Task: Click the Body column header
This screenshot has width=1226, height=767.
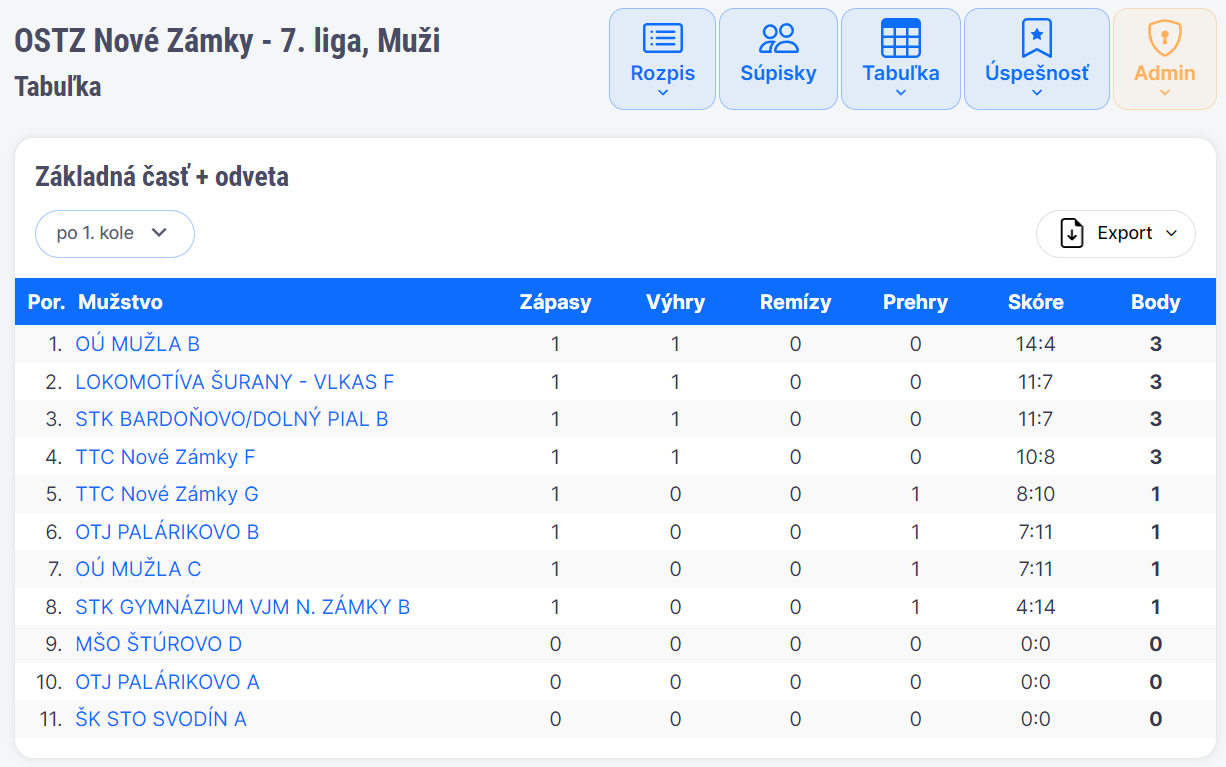Action: [x=1156, y=302]
